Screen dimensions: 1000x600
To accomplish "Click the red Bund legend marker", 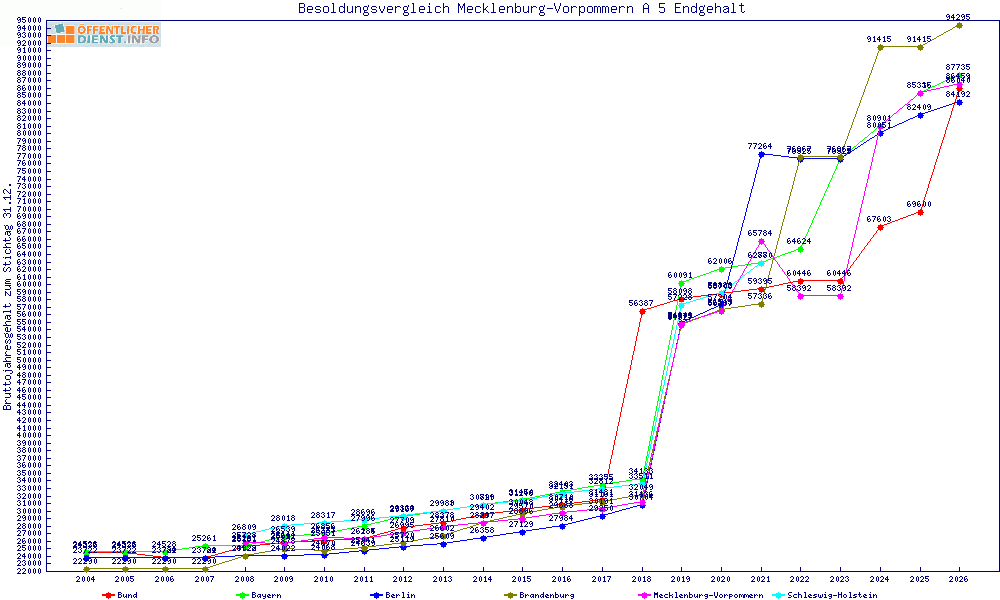I will [x=108, y=595].
